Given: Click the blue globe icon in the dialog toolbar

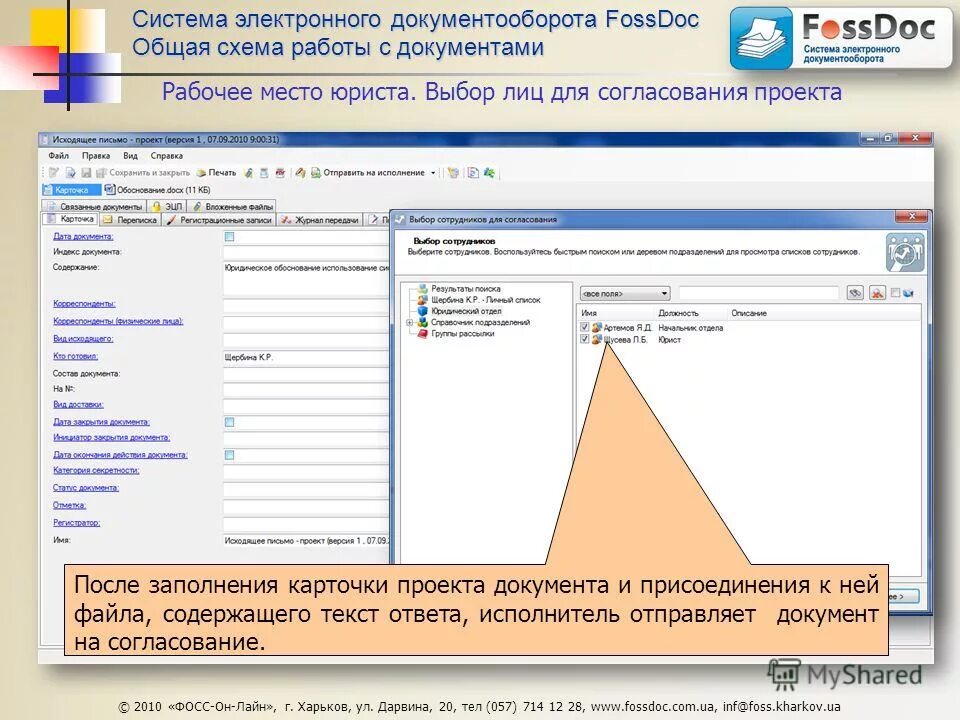Looking at the screenshot, I should click(x=908, y=293).
